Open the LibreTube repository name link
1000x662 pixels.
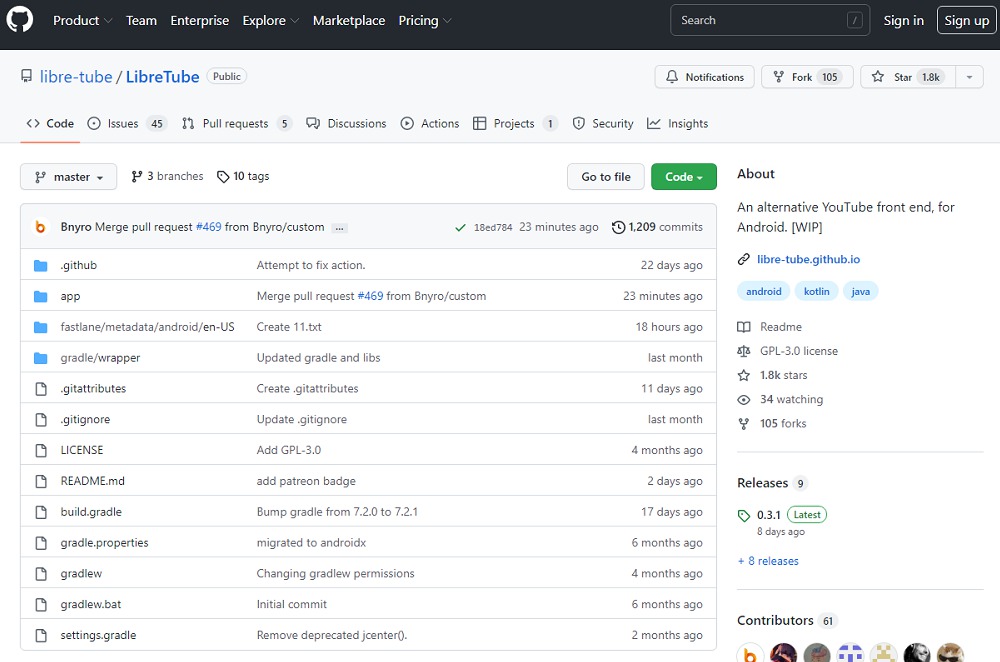click(x=163, y=77)
